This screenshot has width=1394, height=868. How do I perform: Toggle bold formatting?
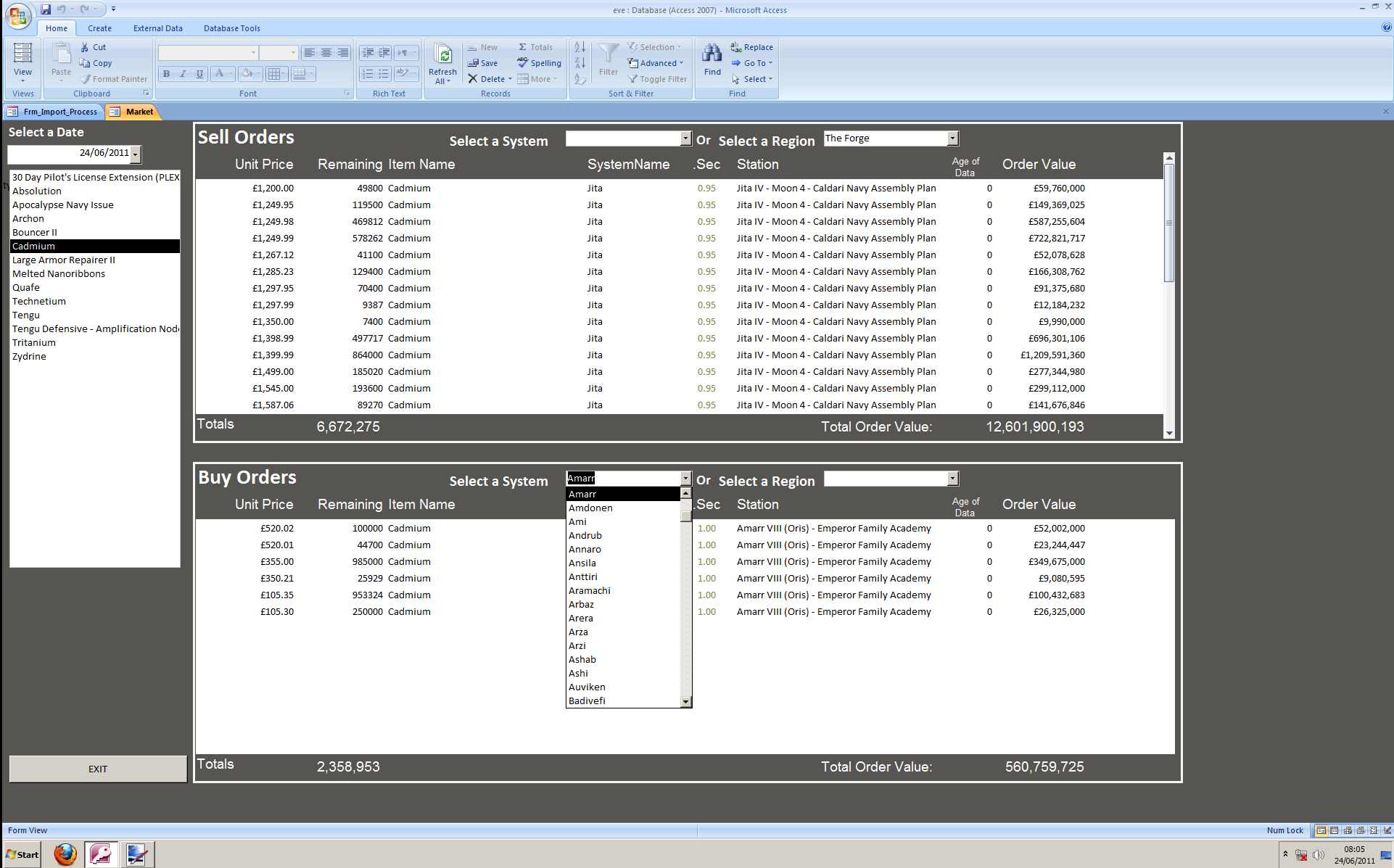pos(166,74)
